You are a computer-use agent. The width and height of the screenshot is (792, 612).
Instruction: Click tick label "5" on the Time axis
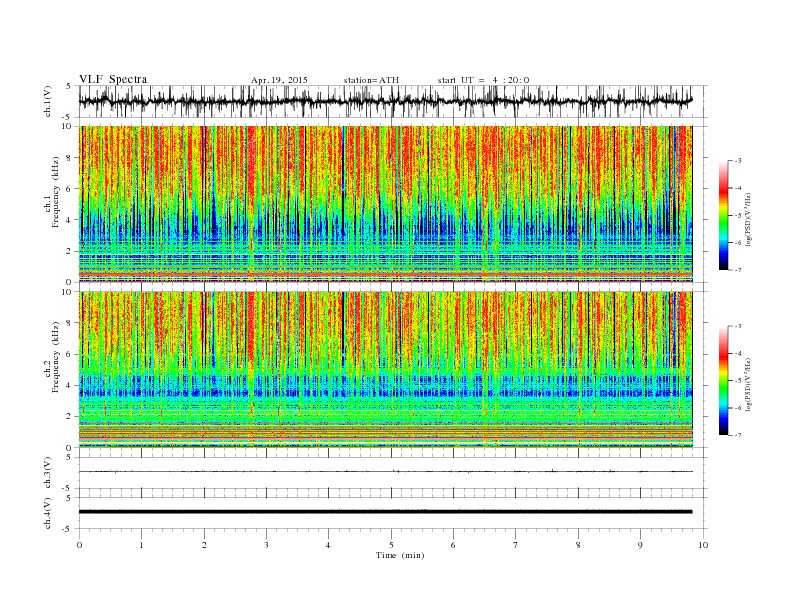click(391, 545)
